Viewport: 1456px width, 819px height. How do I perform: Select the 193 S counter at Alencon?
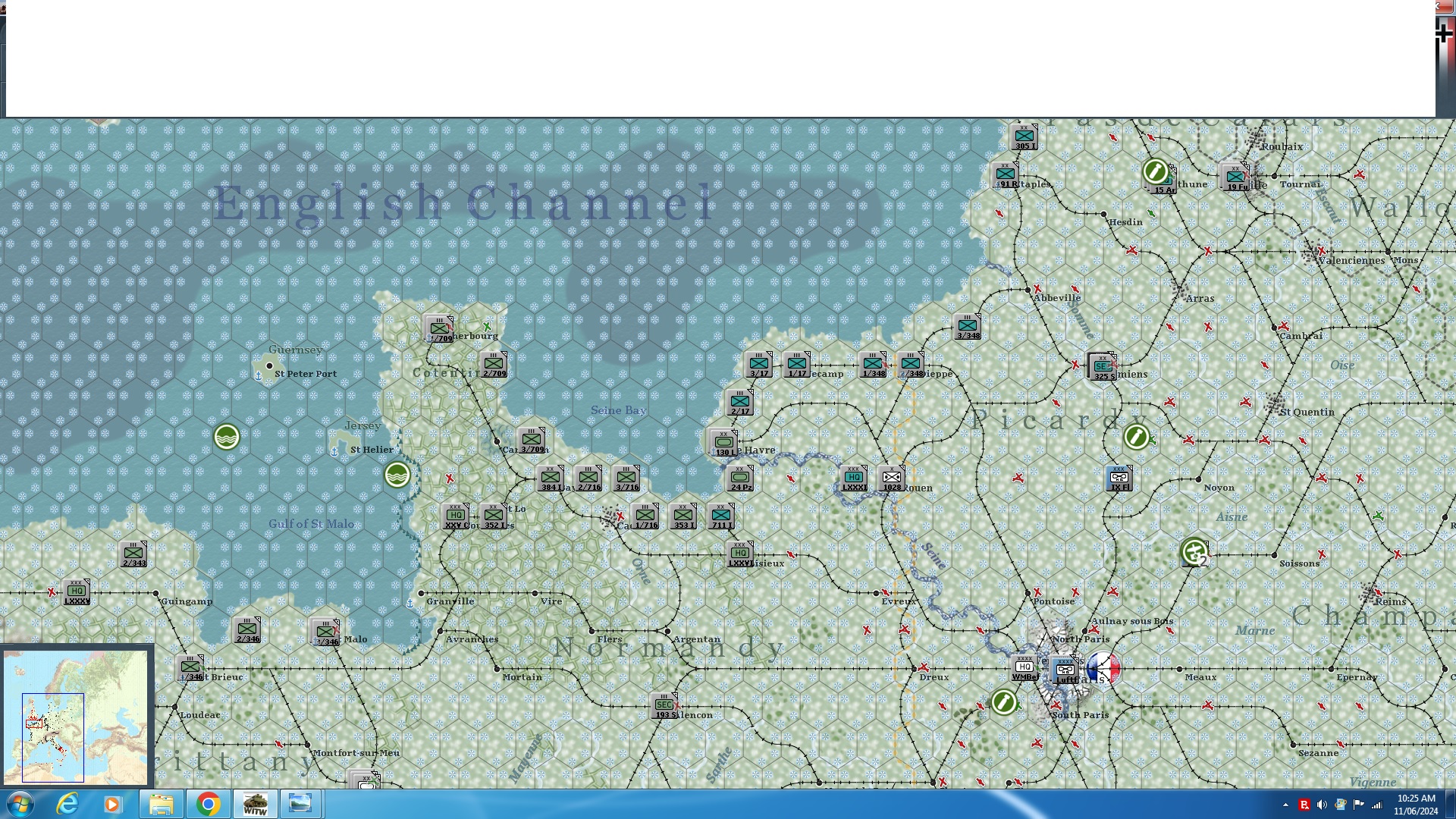pyautogui.click(x=664, y=706)
